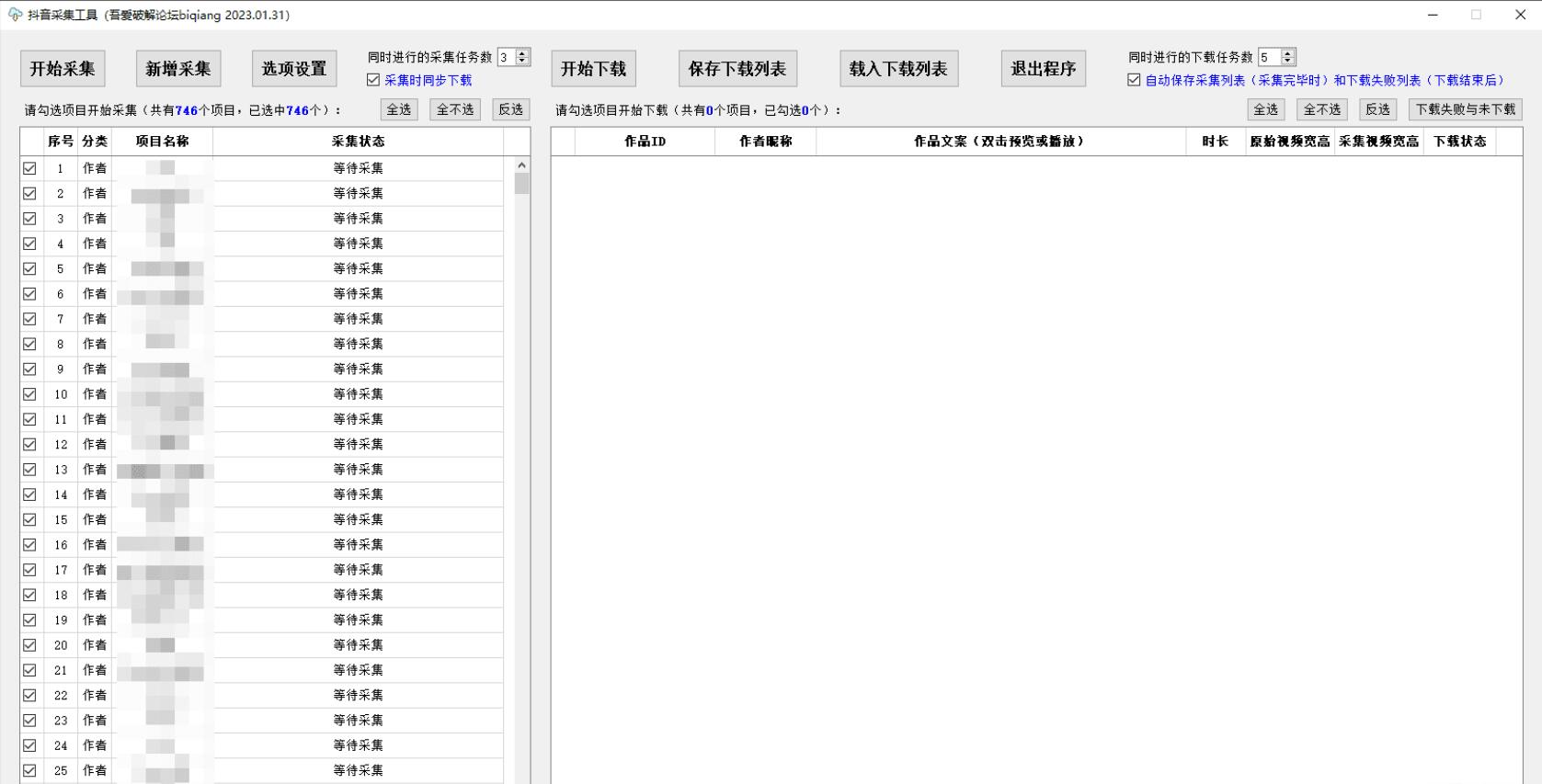This screenshot has width=1542, height=784.
Task: Uncheck the checkbox for row 16
Action: coord(30,545)
